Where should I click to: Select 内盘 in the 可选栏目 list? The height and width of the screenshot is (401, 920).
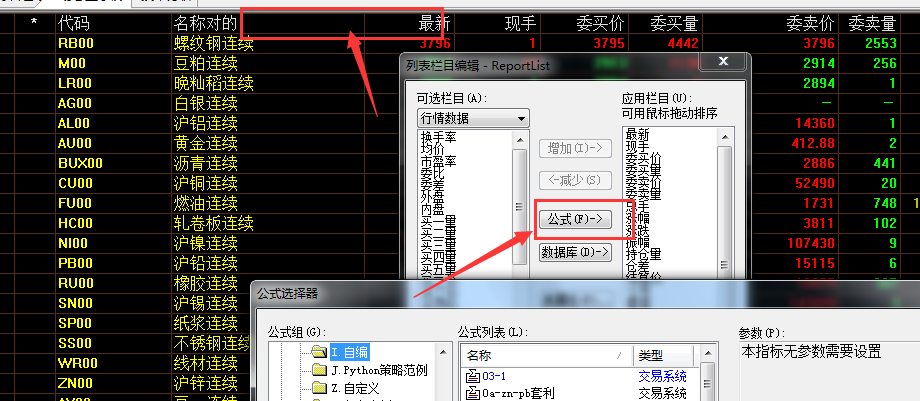coord(432,210)
